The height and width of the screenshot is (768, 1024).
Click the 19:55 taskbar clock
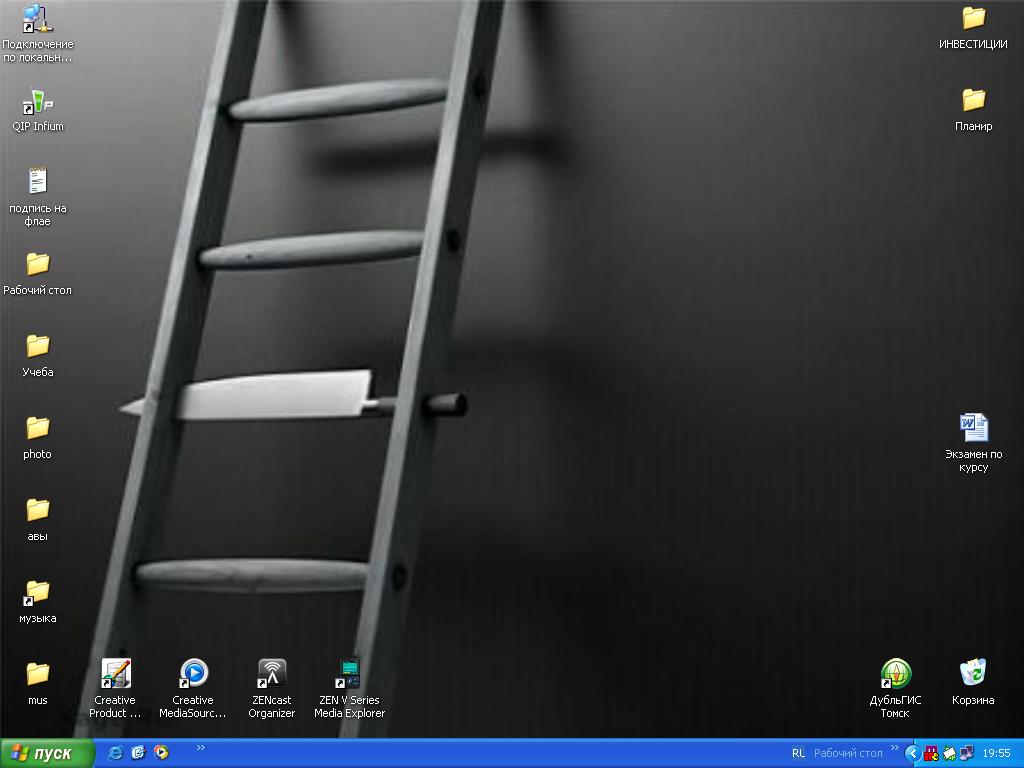pos(997,754)
